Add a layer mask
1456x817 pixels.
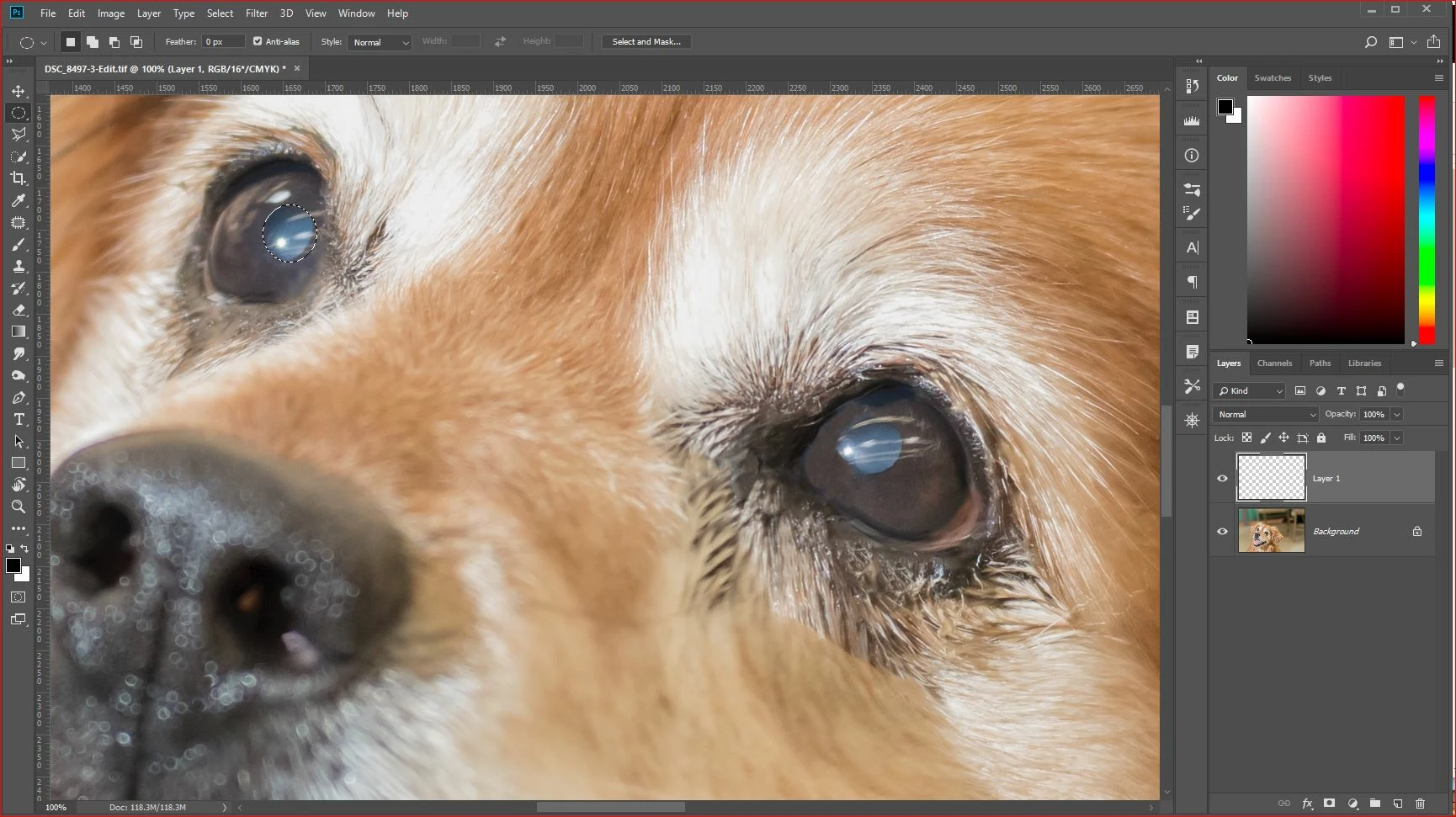click(1330, 804)
